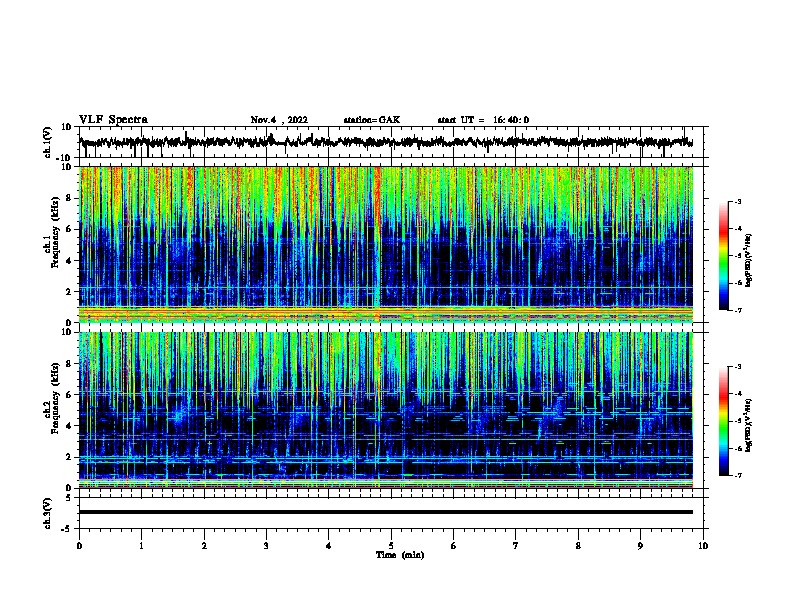Click the 'VLF Spectra' title text
The height and width of the screenshot is (612, 792).
point(113,120)
